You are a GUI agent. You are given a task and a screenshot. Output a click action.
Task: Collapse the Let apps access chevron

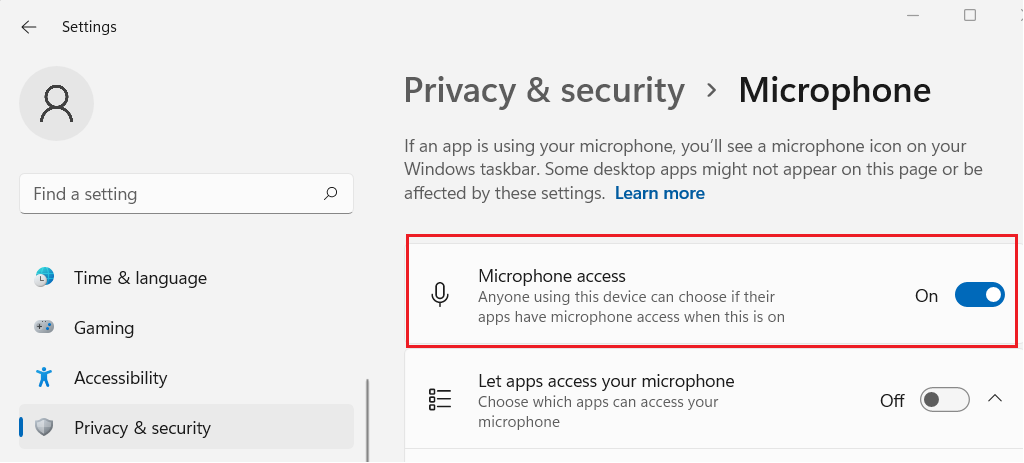[x=995, y=398]
